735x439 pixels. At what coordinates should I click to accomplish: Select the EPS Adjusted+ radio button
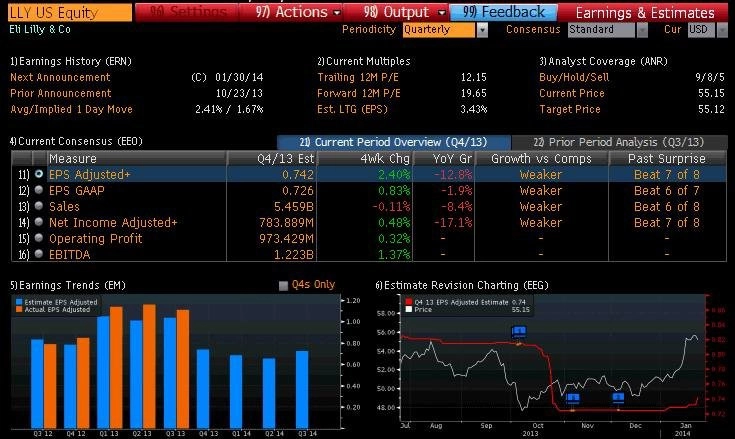(x=39, y=174)
